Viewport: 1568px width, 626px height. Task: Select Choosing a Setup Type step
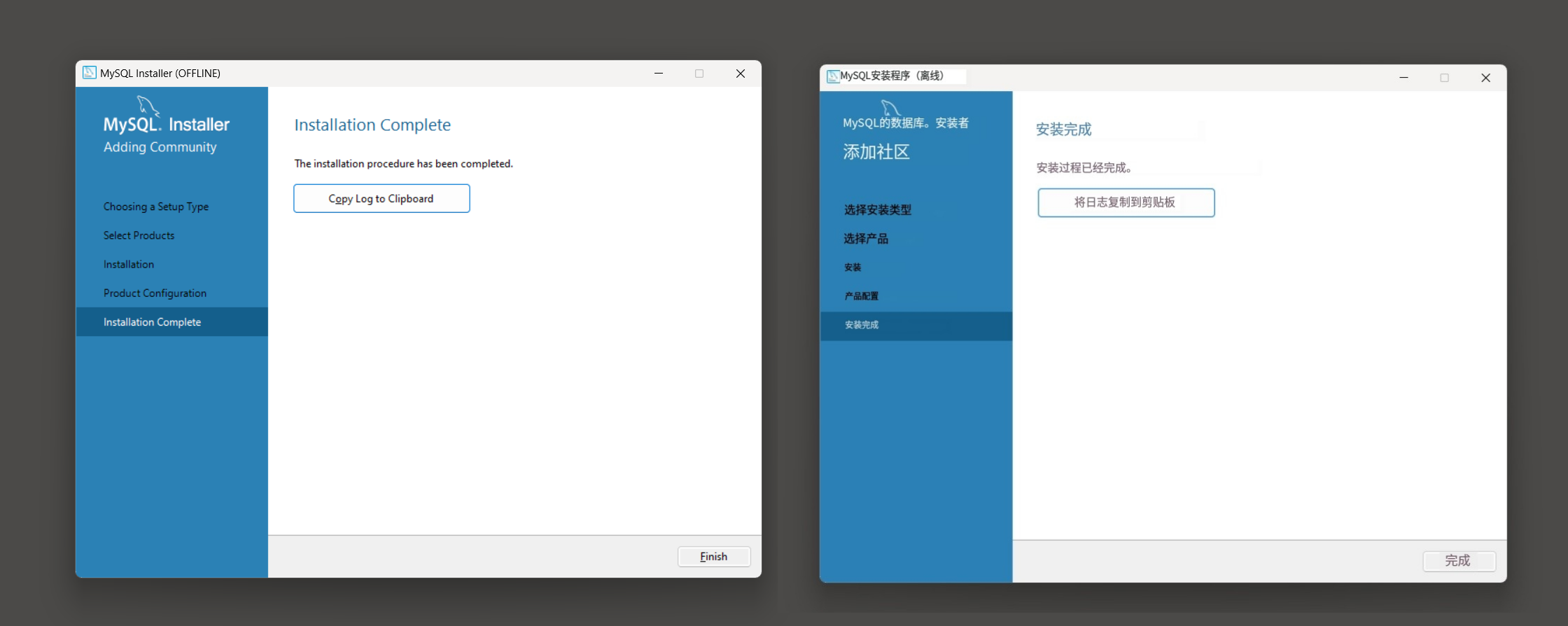pyautogui.click(x=156, y=207)
